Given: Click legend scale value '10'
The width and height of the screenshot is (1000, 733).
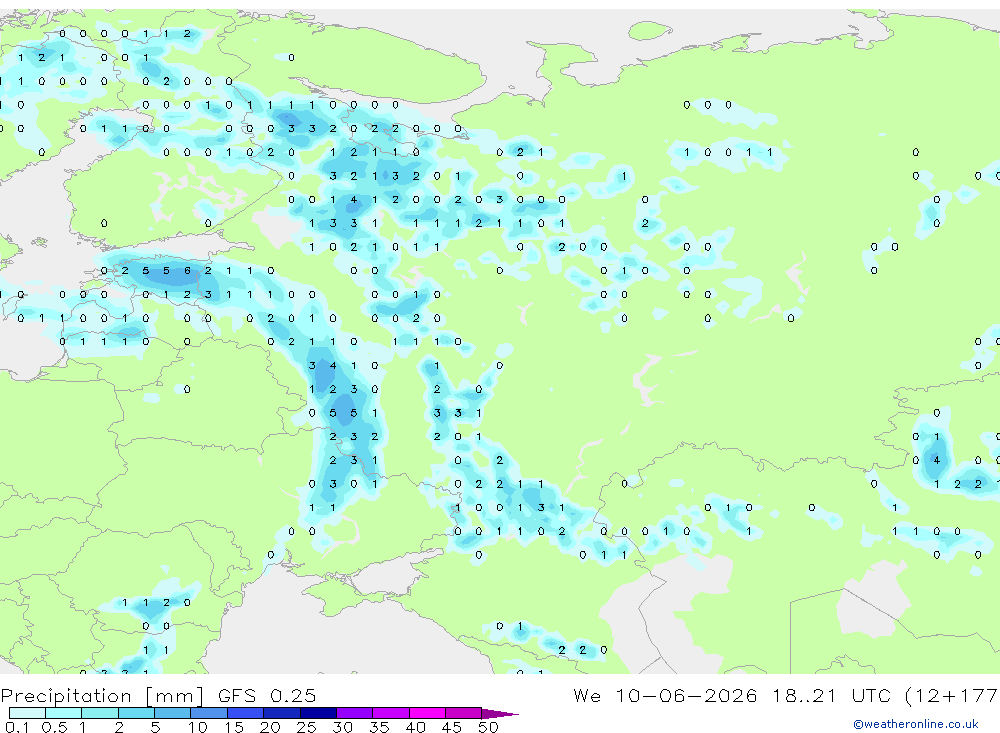Looking at the screenshot, I should (x=198, y=727).
